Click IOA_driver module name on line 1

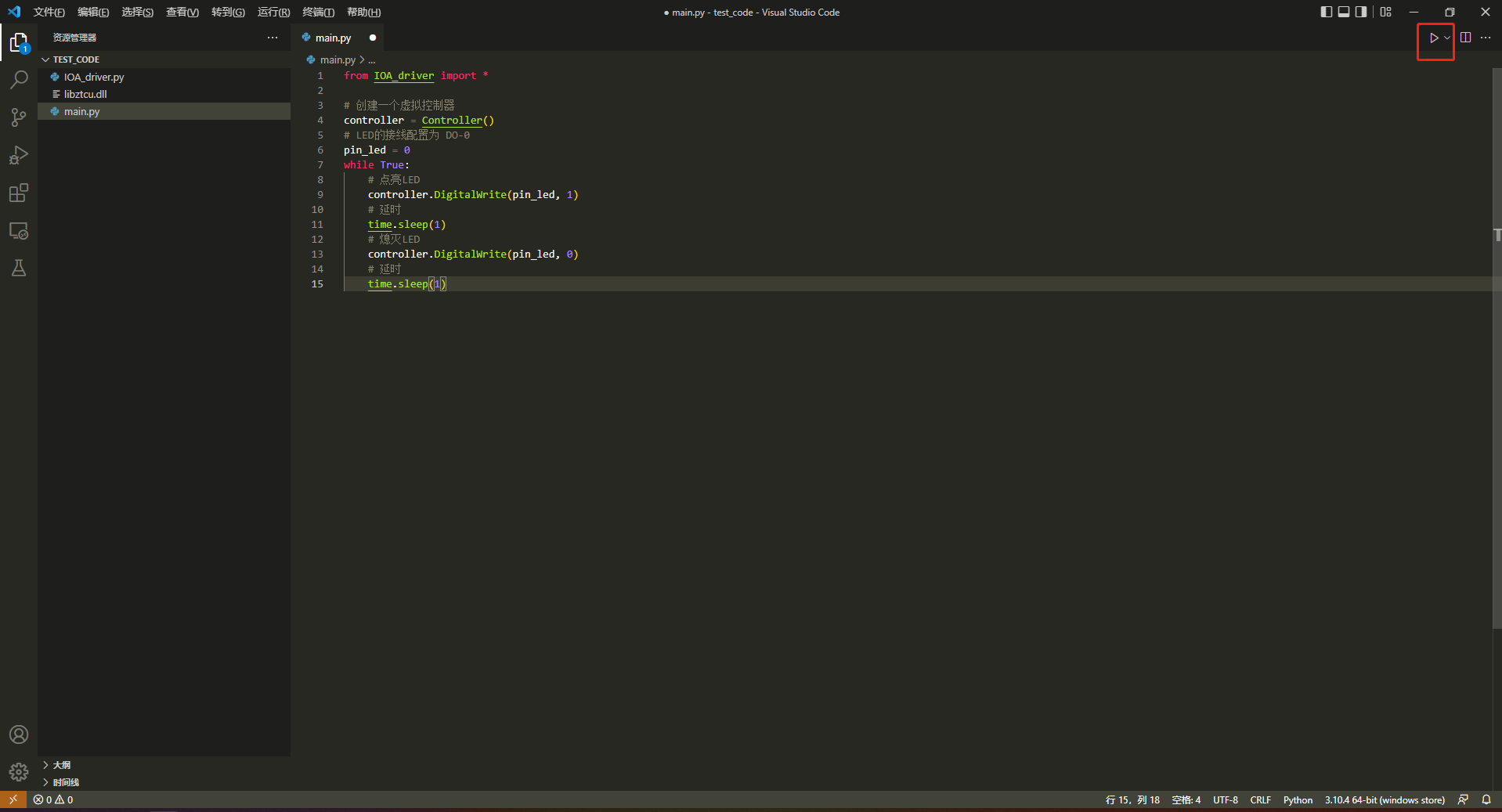tap(403, 75)
